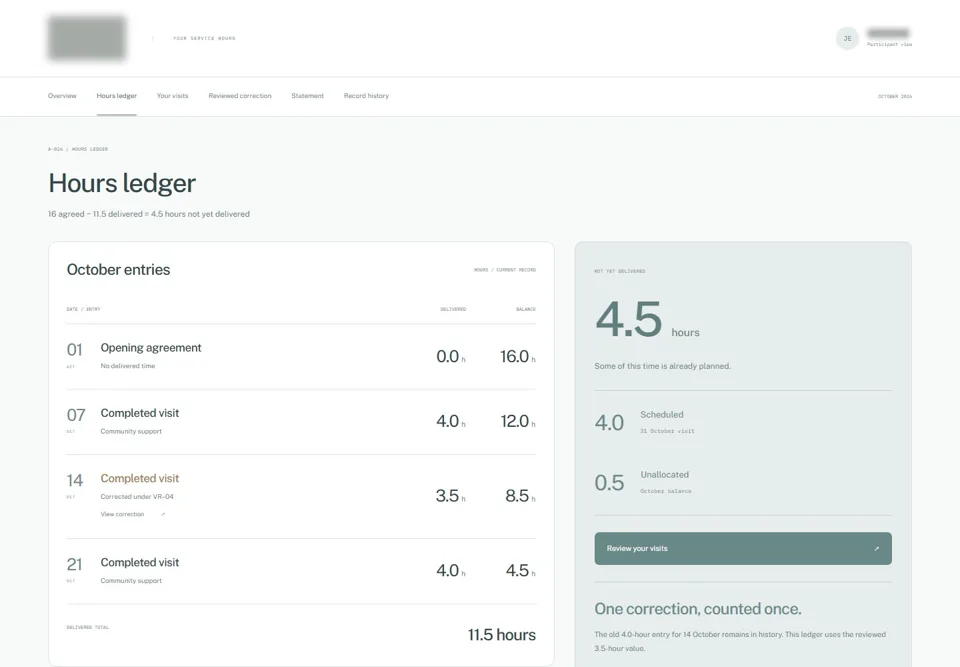The height and width of the screenshot is (667, 960).
Task: Select the 21 Oct 'Completed visit' title
Action: (x=140, y=562)
